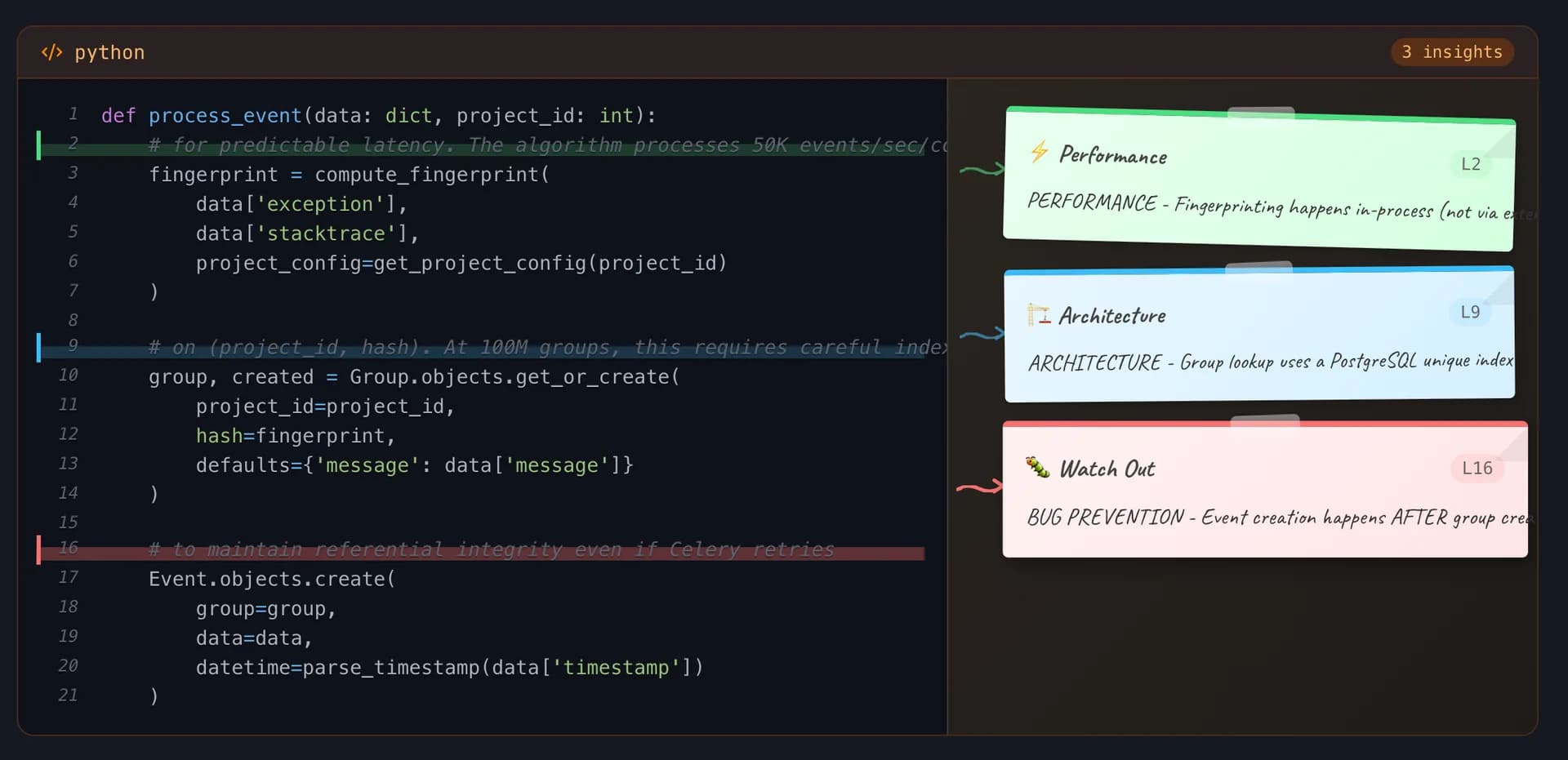Open the L9 line reference on the Architecture card
Image resolution: width=1568 pixels, height=760 pixels.
1470,311
